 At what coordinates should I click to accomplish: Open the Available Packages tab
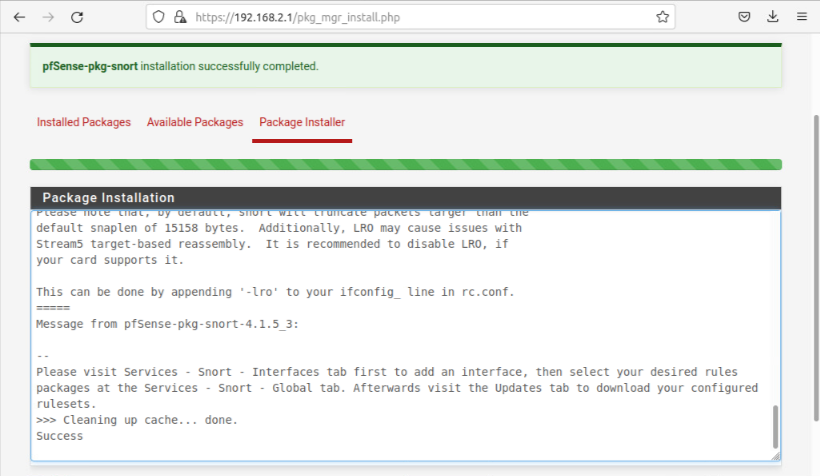[195, 122]
